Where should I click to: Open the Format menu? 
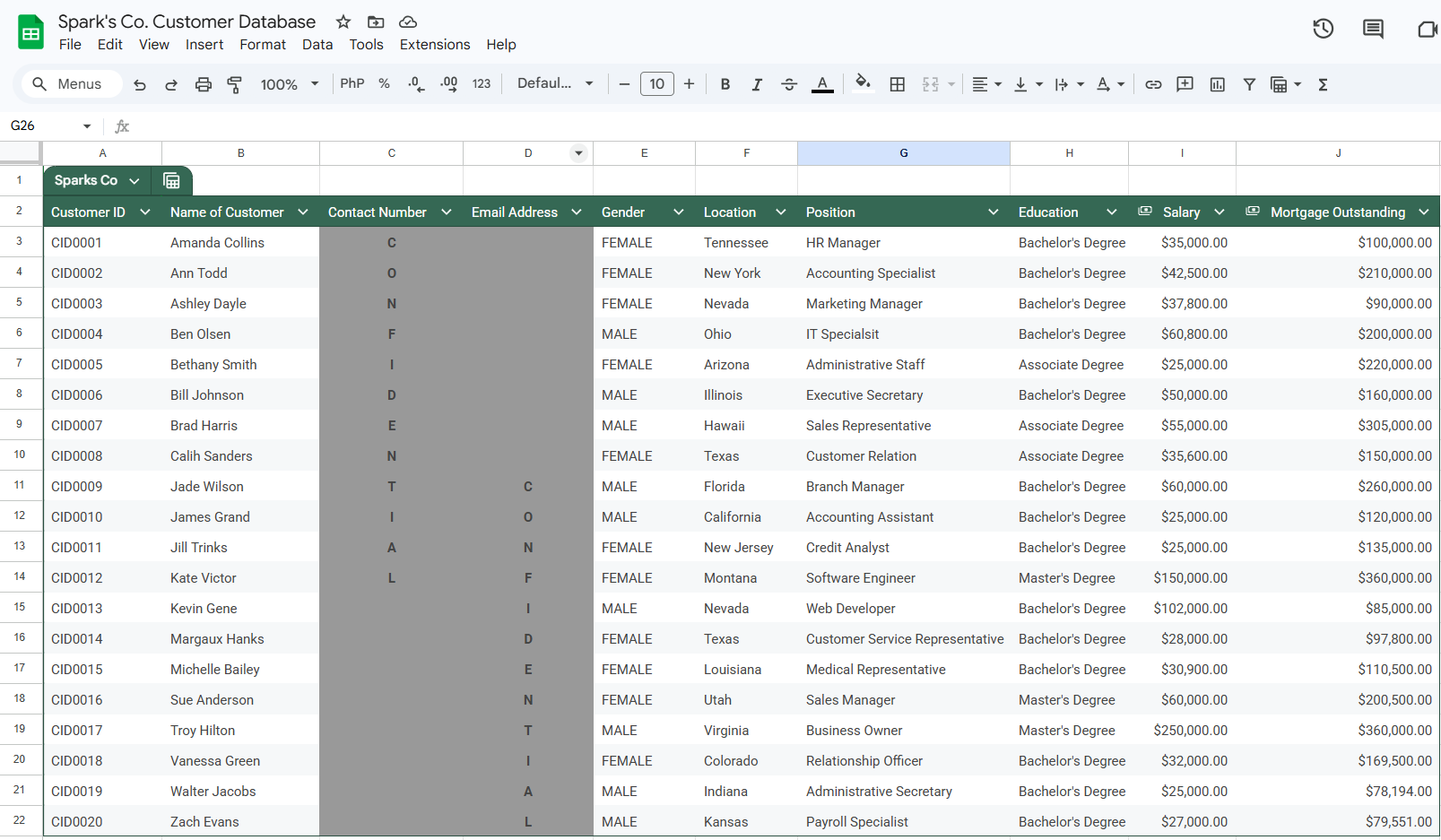click(263, 45)
